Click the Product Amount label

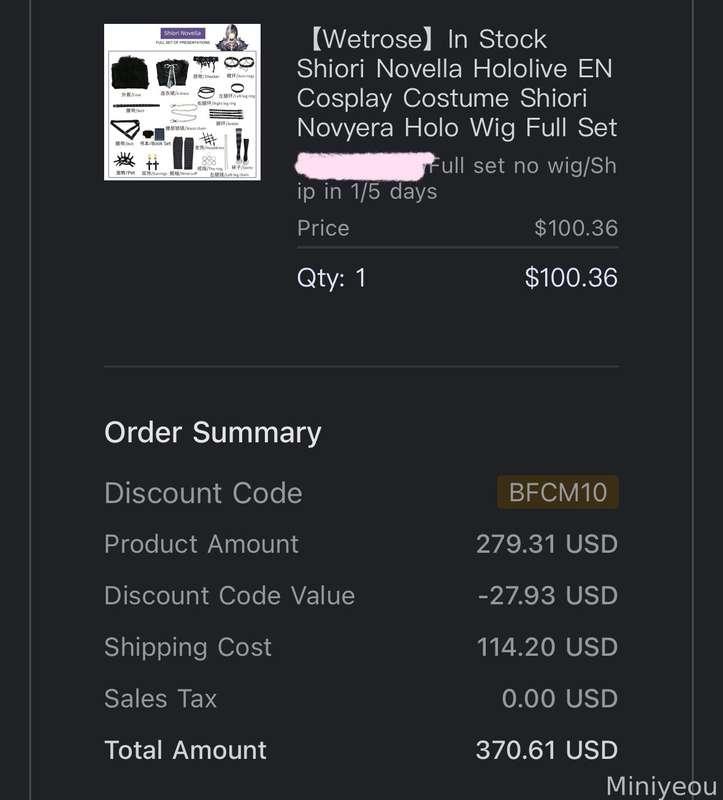(202, 544)
